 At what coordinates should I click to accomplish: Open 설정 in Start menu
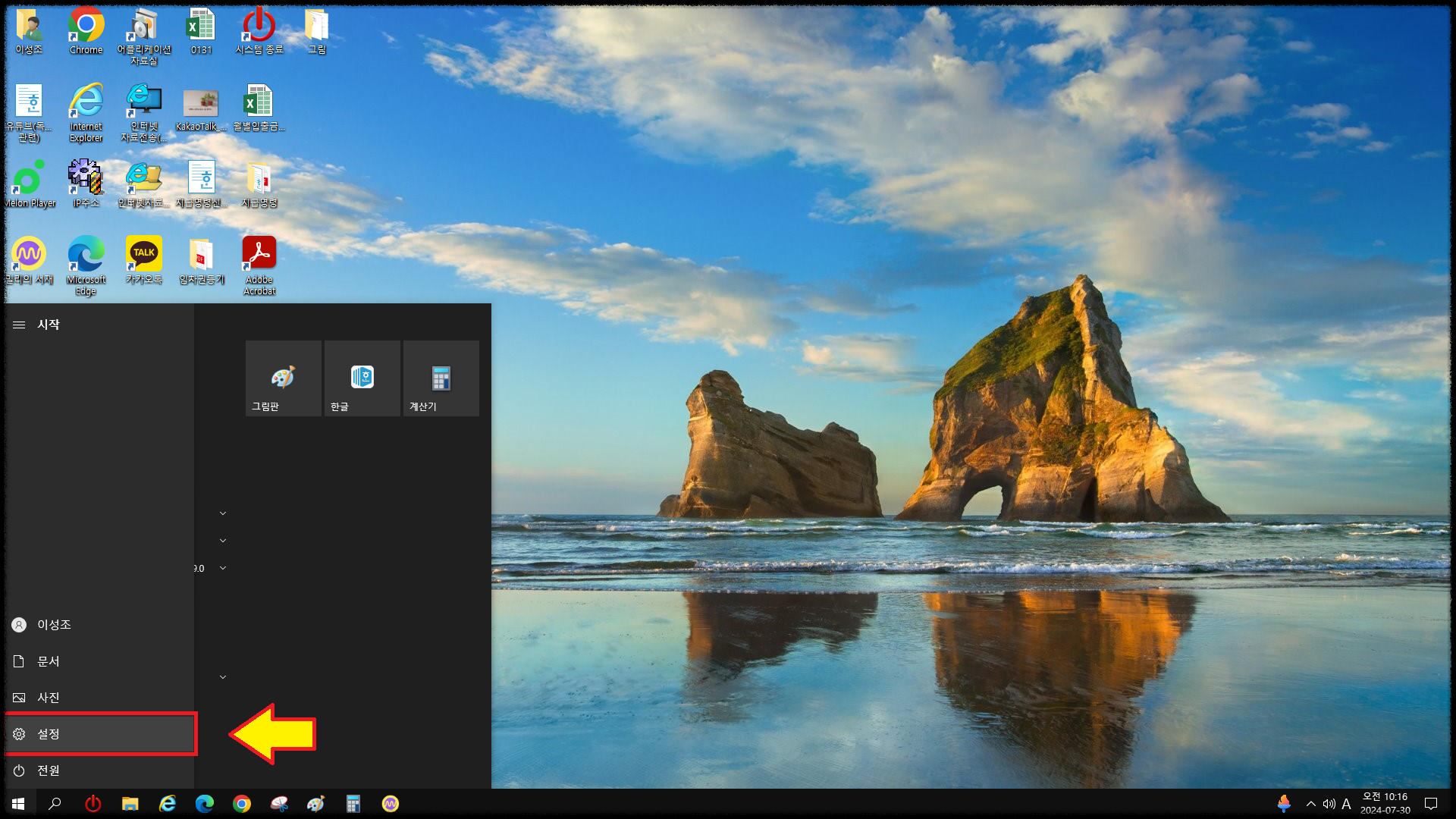click(48, 733)
